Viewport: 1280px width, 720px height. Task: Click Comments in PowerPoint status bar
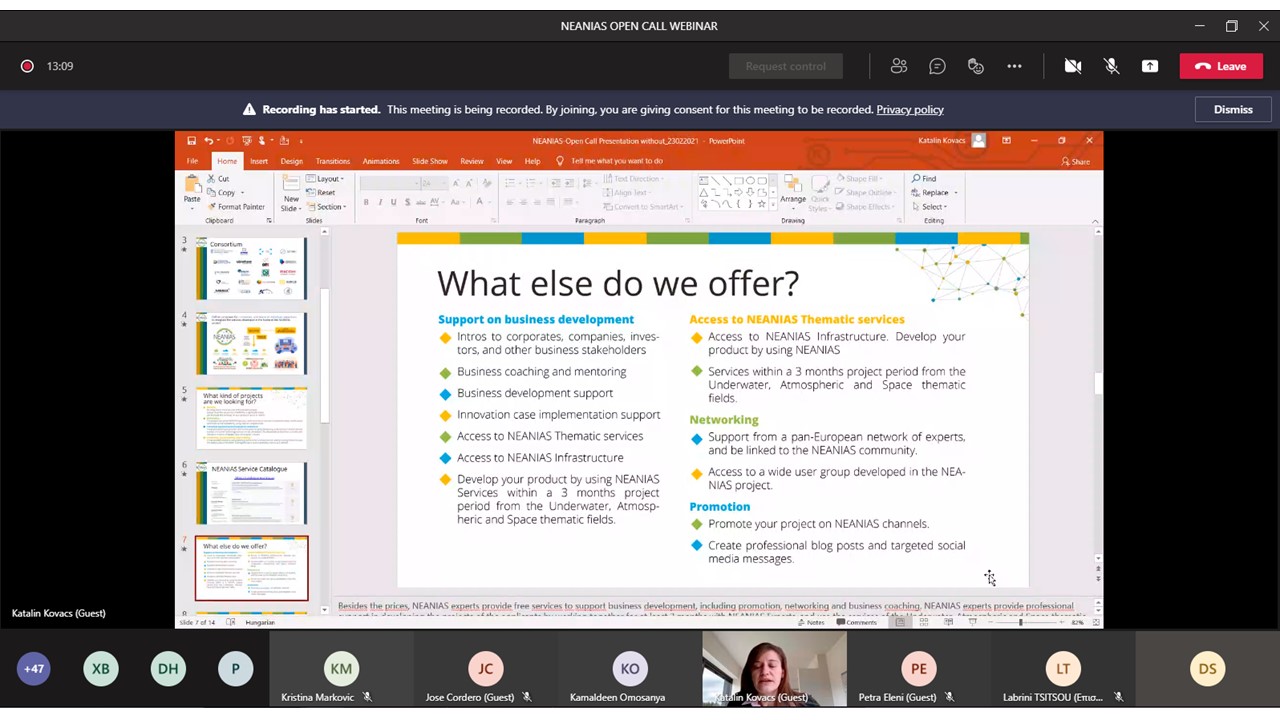click(856, 622)
